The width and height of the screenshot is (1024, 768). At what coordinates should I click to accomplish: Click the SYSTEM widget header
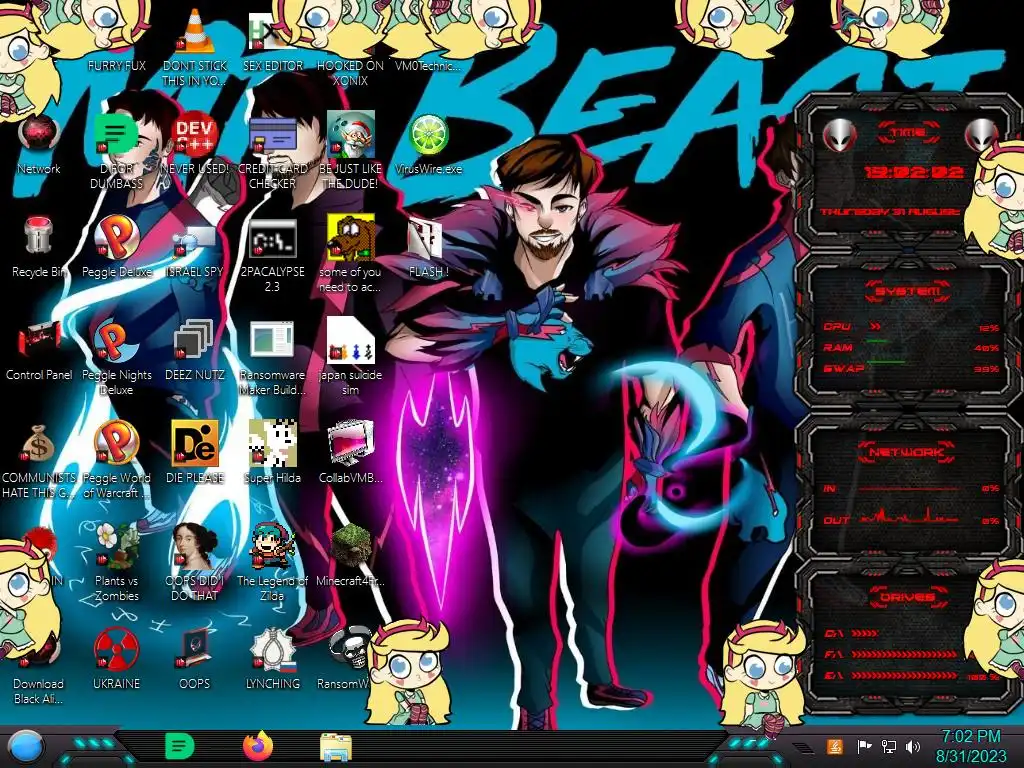coord(907,291)
